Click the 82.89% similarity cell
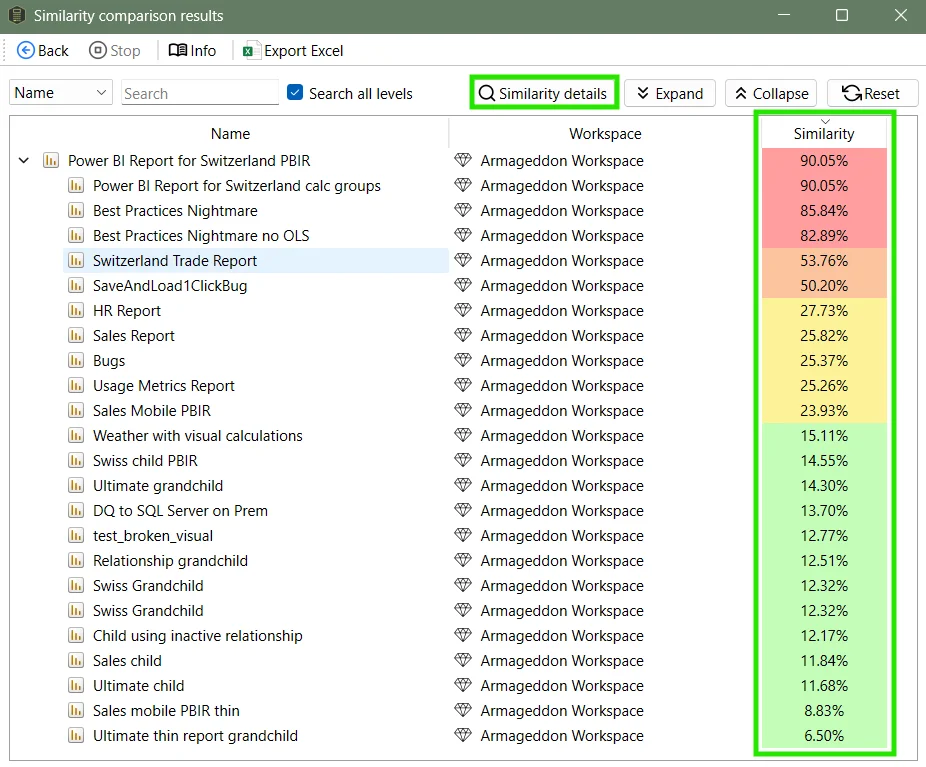 pos(824,236)
